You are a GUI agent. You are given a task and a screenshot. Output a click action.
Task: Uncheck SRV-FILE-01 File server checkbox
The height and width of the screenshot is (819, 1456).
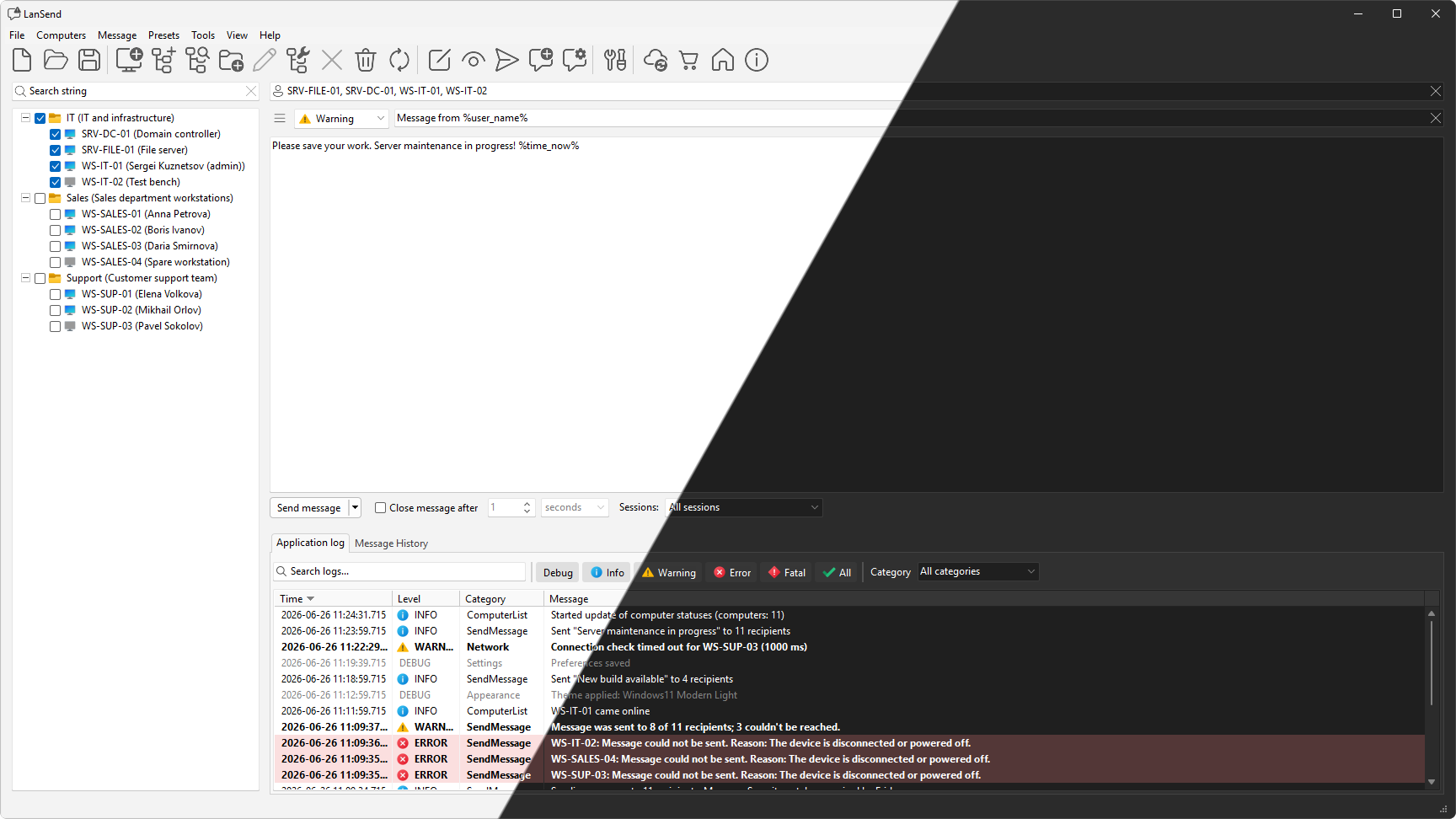[55, 150]
